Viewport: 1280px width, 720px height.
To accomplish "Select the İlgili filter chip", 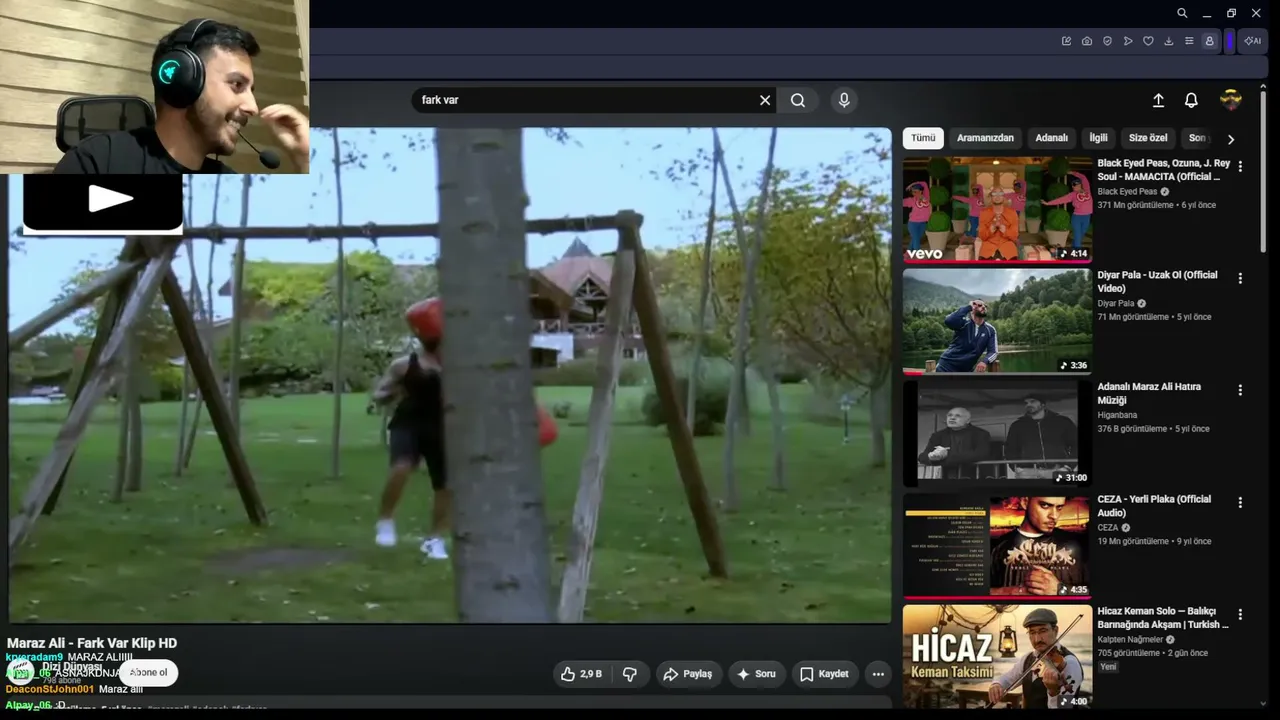I will (1098, 138).
